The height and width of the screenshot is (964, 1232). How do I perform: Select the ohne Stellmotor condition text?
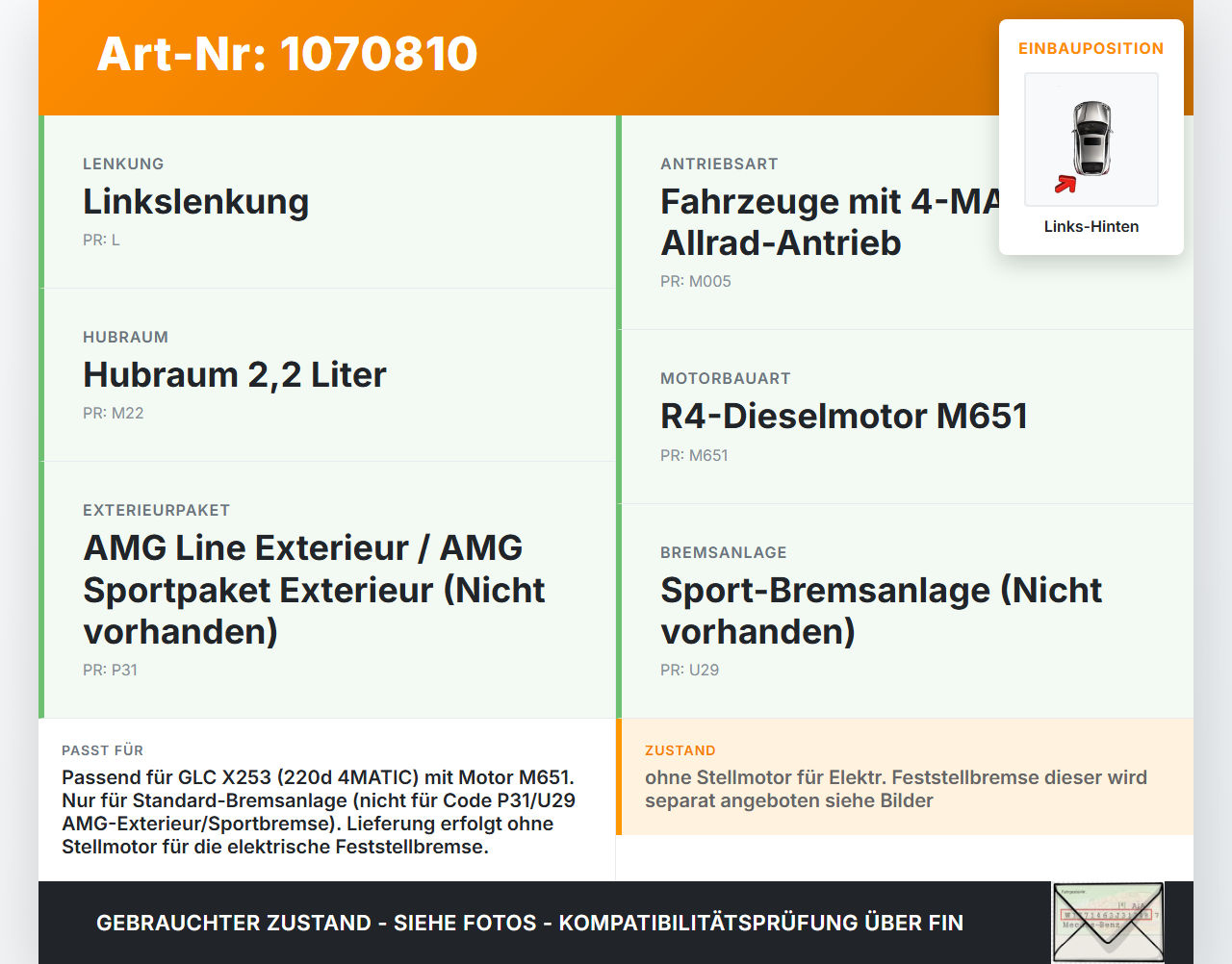click(x=896, y=789)
